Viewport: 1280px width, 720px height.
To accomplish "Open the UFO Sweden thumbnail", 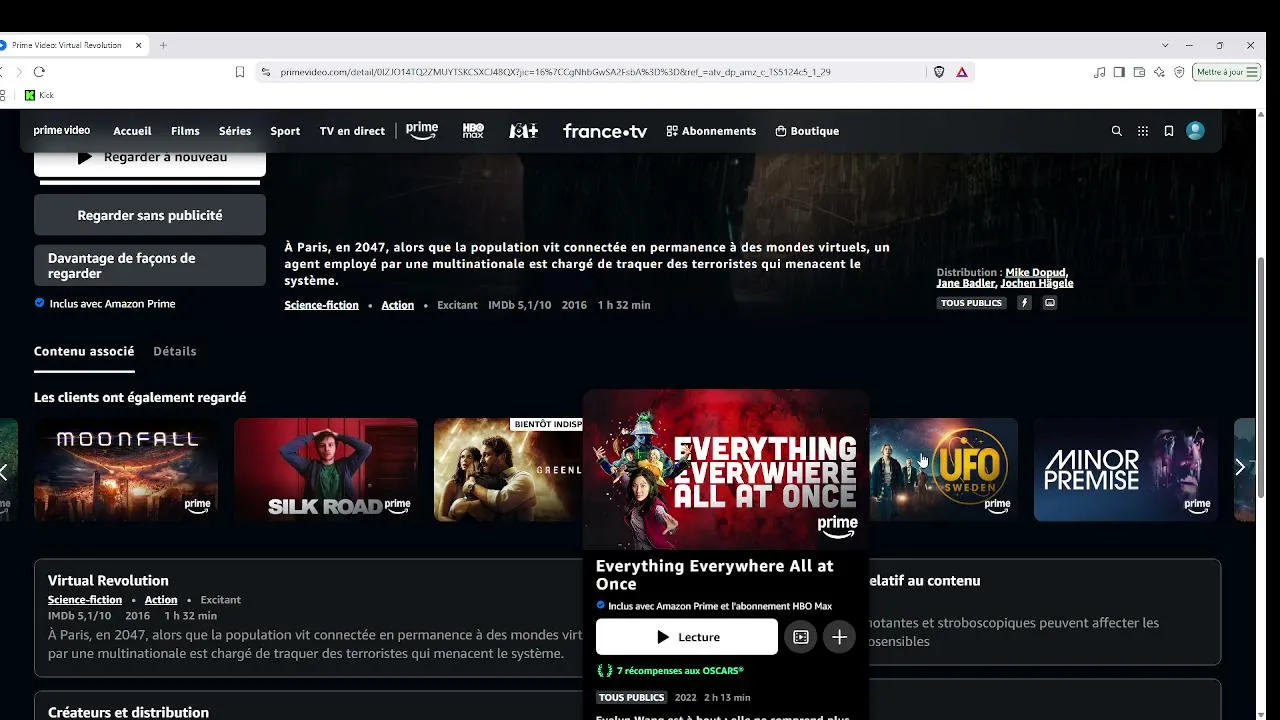I will 944,470.
